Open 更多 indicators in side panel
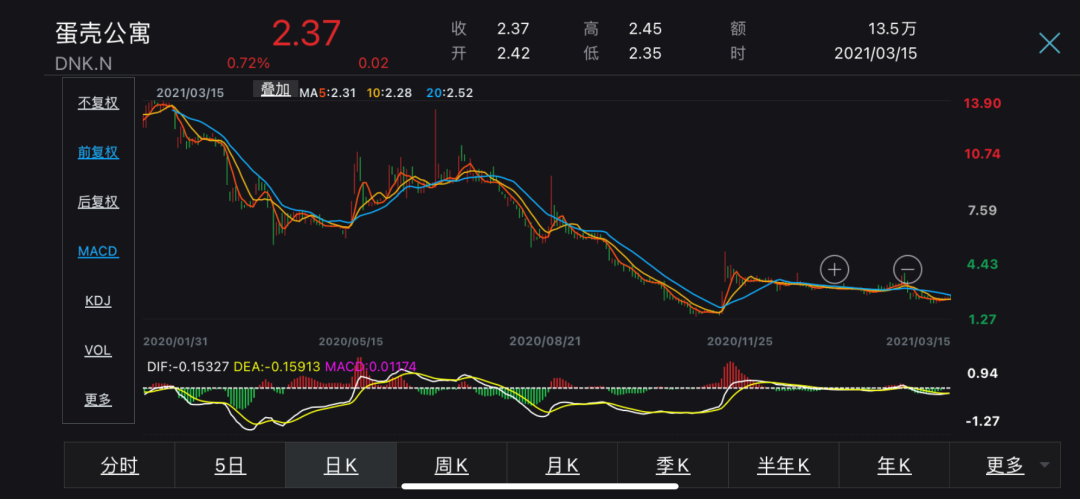This screenshot has height=499, width=1080. point(98,400)
